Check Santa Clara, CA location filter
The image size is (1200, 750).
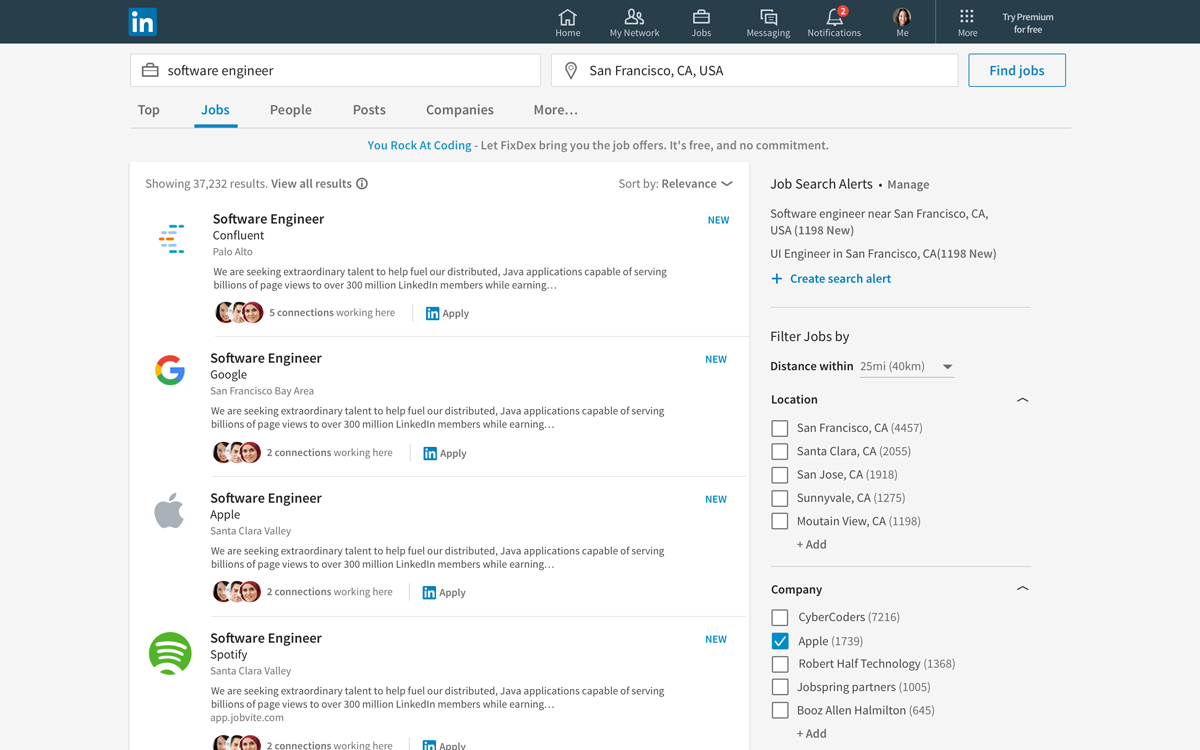(x=780, y=451)
